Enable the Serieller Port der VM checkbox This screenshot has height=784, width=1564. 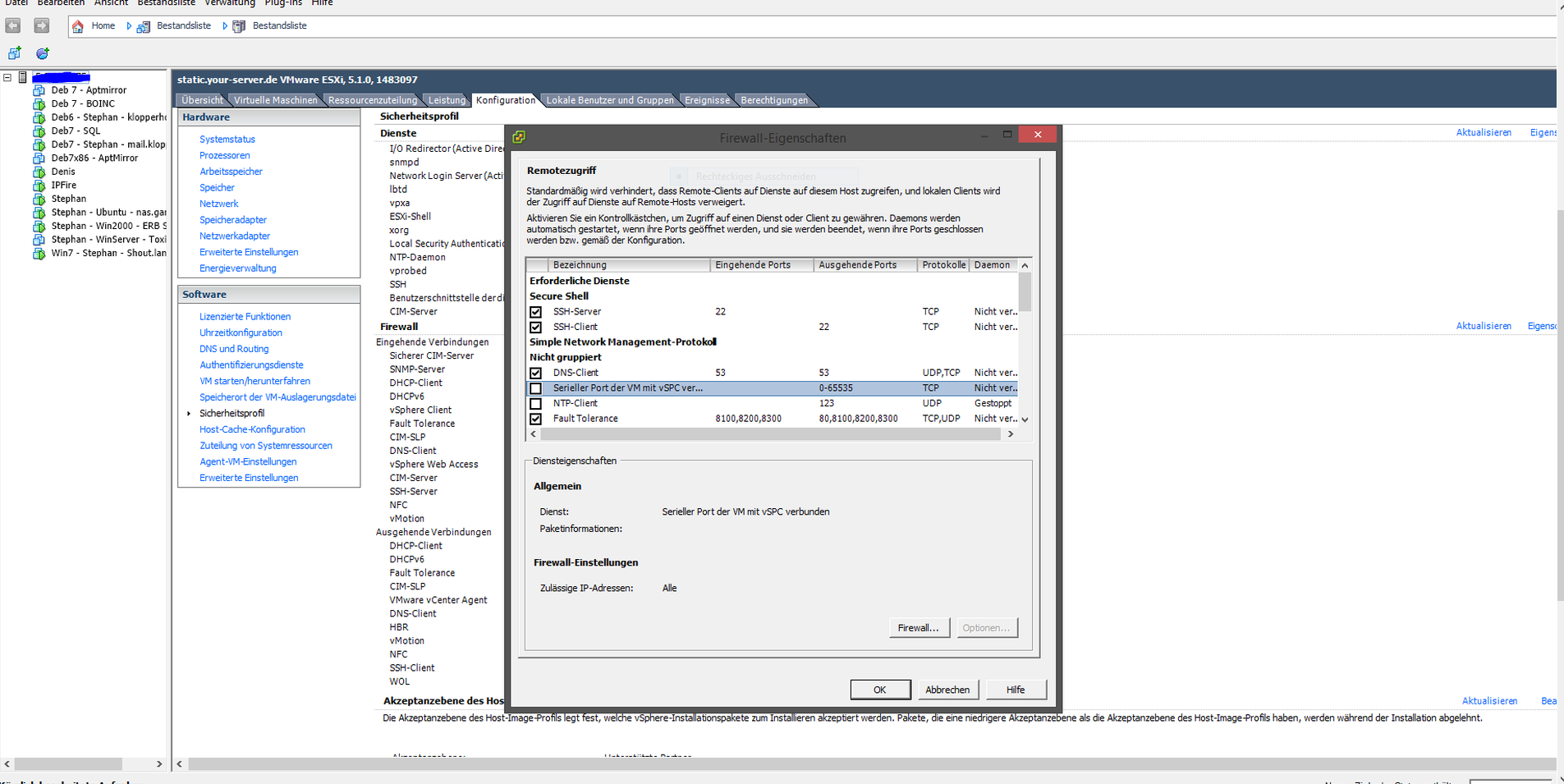(x=536, y=388)
